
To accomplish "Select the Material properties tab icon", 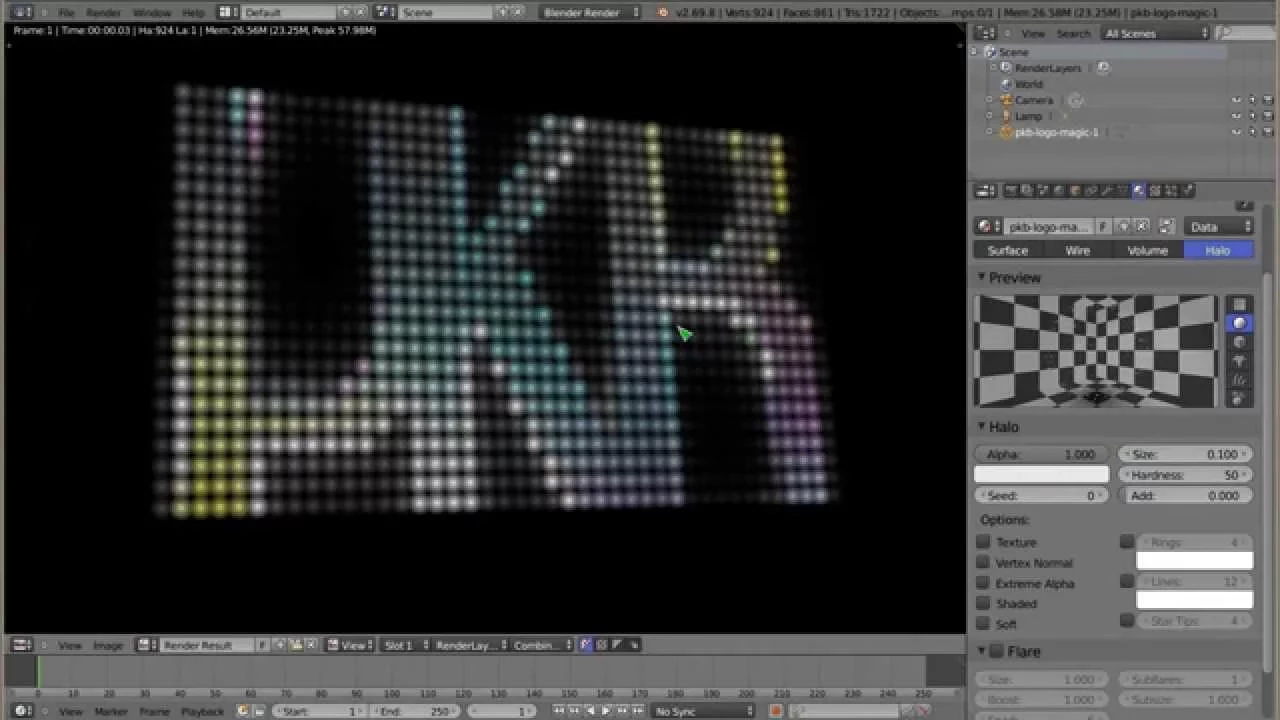I will coord(1140,190).
